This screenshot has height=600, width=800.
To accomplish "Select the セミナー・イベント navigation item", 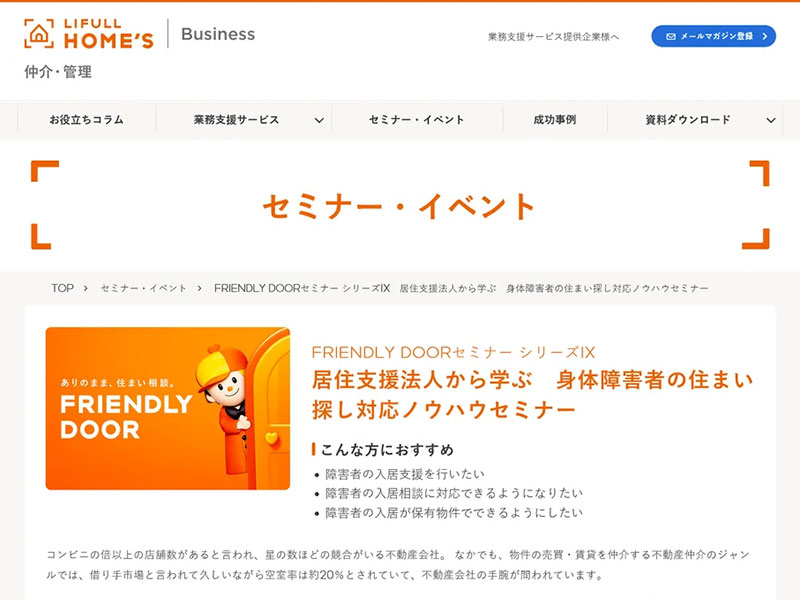I will (416, 120).
